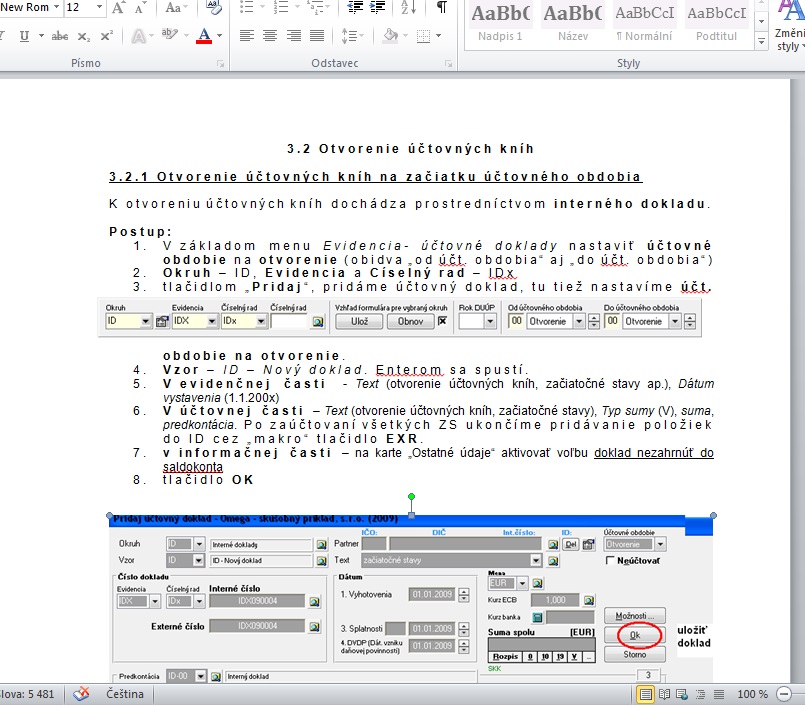
Task: Toggle superscript formatting
Action: (107, 36)
